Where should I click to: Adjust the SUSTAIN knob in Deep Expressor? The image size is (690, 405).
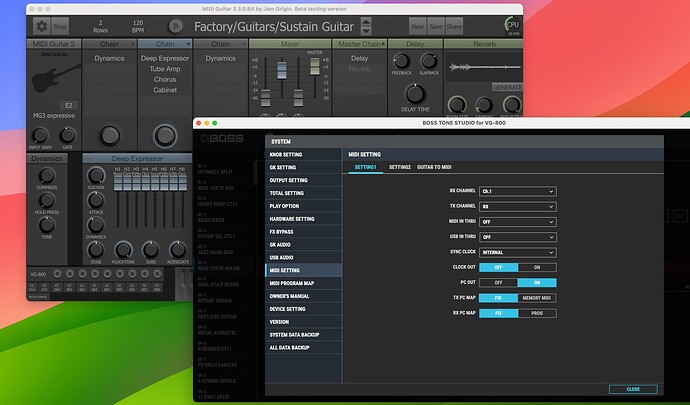(x=96, y=175)
